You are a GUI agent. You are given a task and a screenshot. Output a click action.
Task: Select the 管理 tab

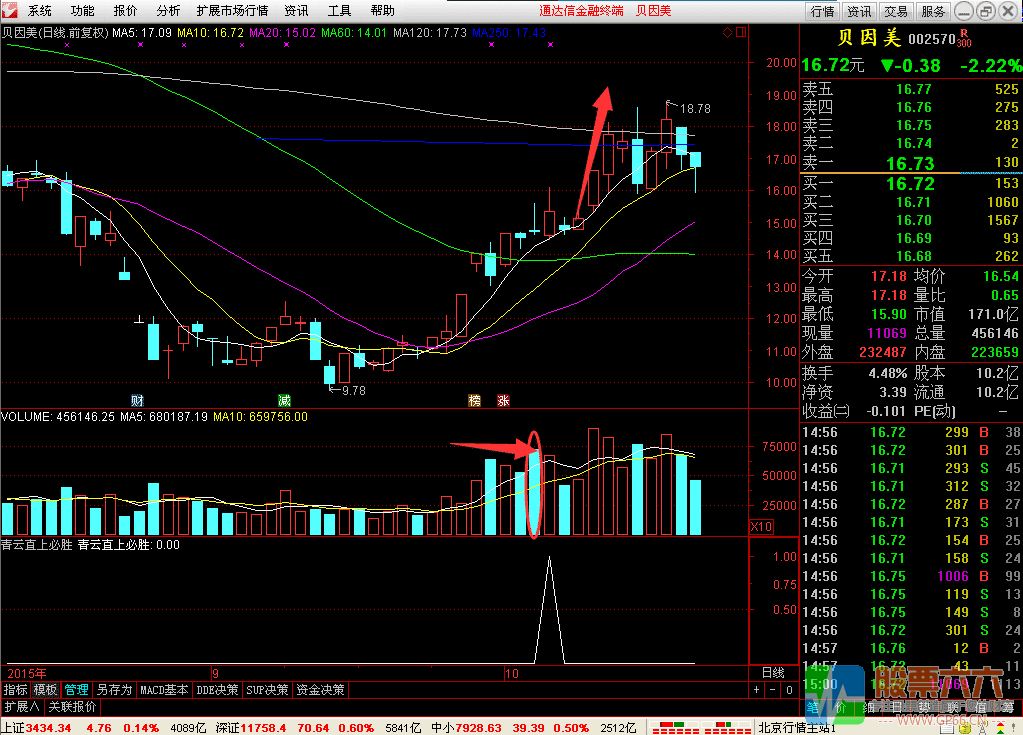pyautogui.click(x=76, y=690)
